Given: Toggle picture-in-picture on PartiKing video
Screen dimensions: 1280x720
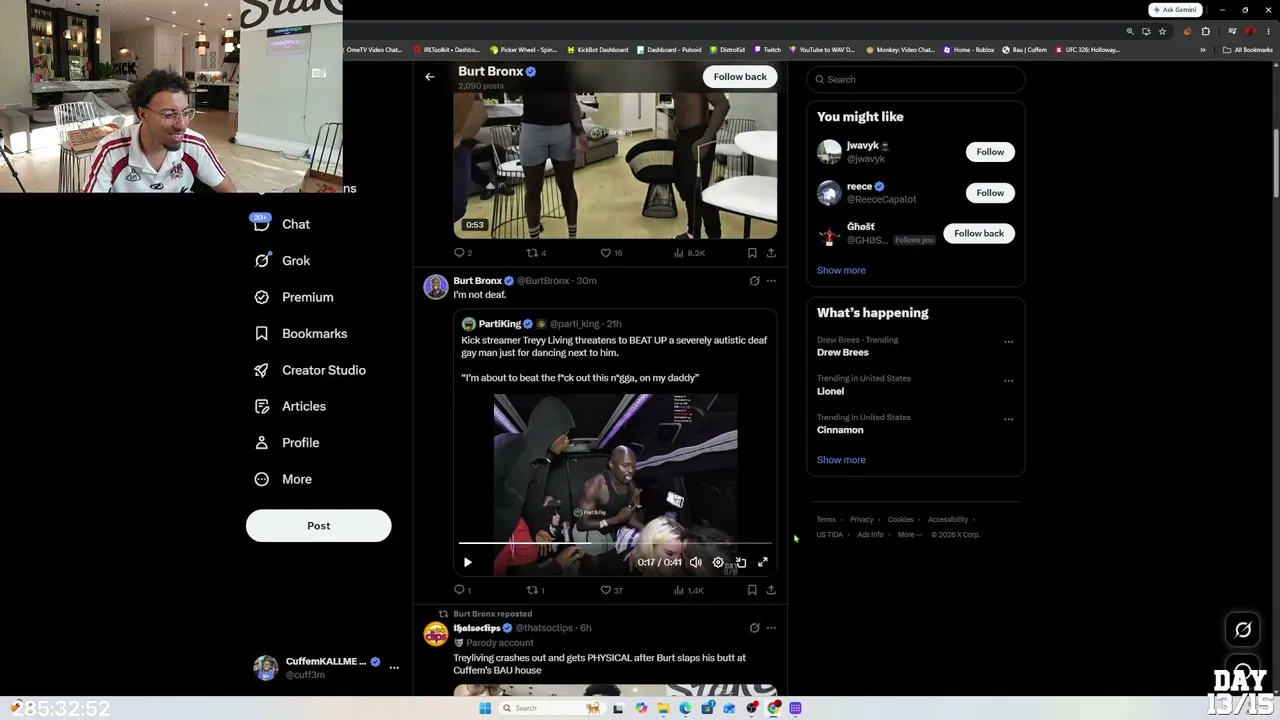Looking at the screenshot, I should (x=740, y=562).
